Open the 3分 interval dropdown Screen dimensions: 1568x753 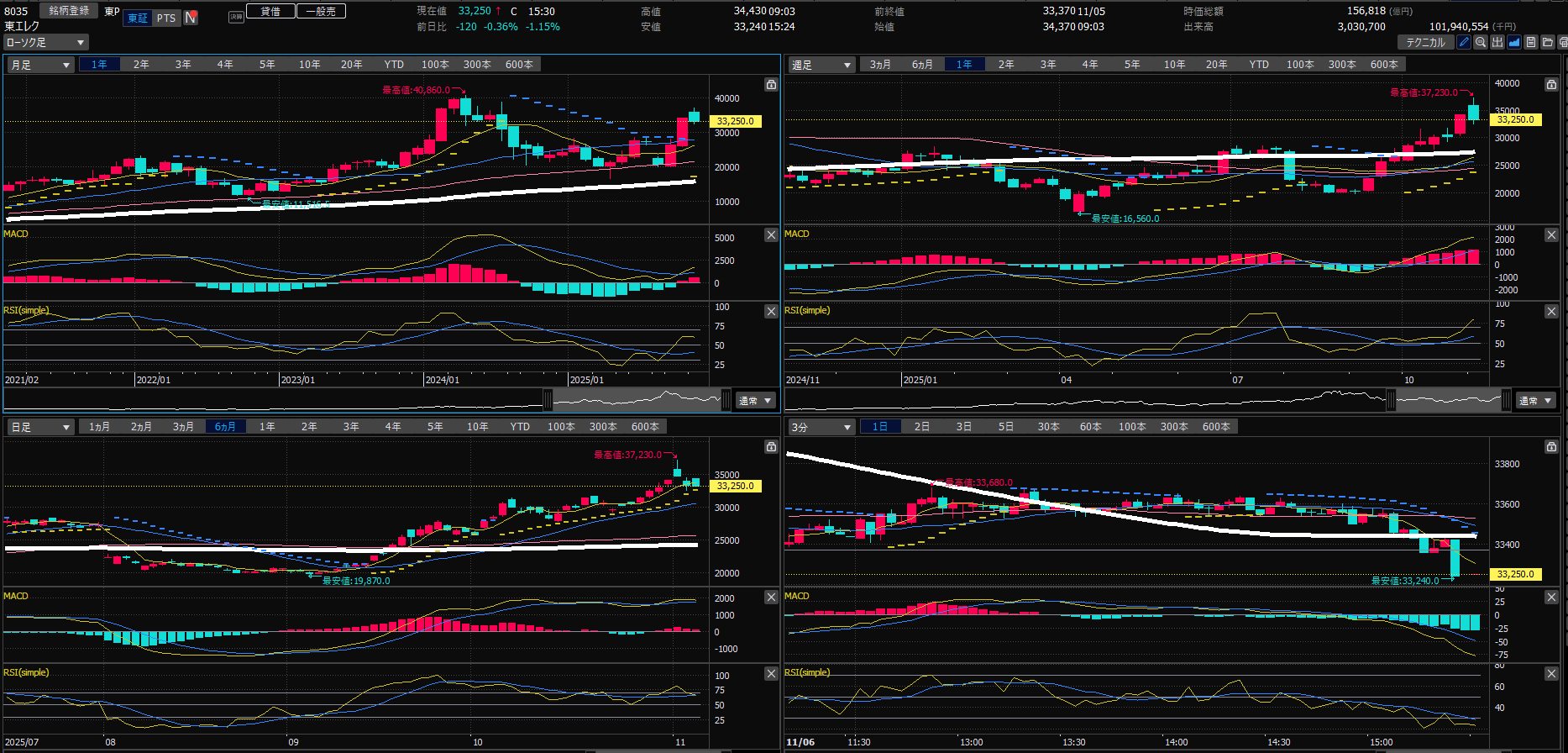pyautogui.click(x=821, y=427)
